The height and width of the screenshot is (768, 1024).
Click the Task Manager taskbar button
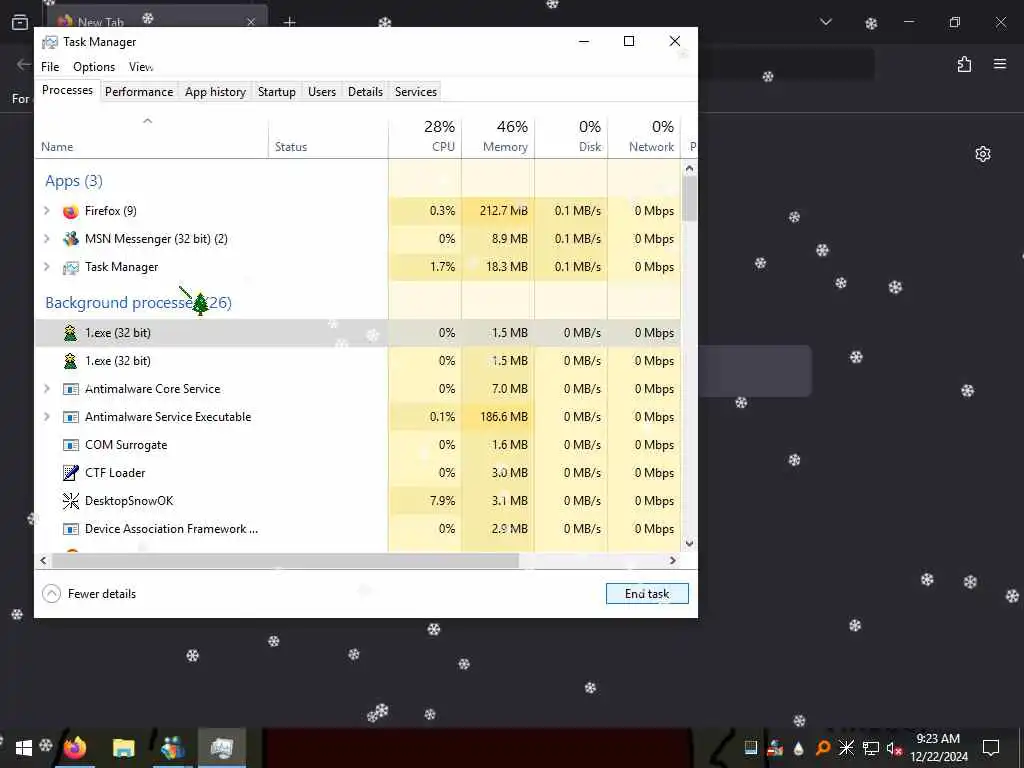(x=222, y=748)
